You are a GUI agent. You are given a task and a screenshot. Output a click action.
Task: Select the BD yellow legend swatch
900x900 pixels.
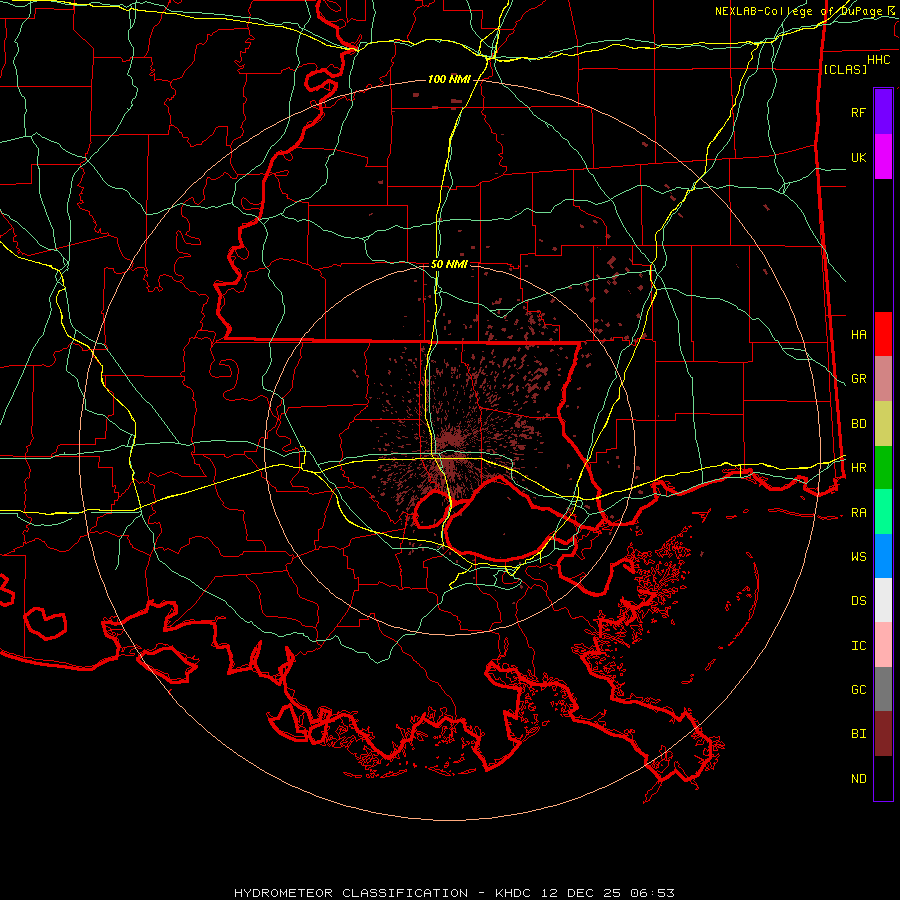(883, 424)
